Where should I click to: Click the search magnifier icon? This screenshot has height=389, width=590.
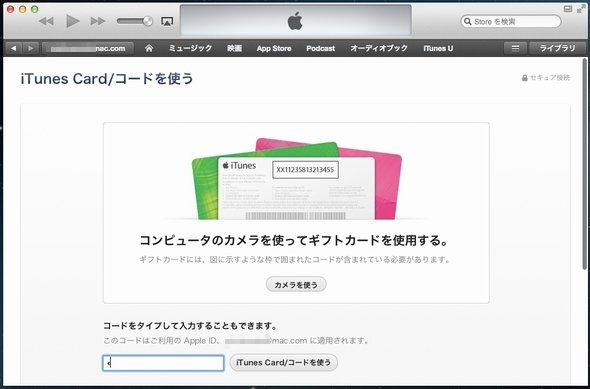(x=467, y=21)
